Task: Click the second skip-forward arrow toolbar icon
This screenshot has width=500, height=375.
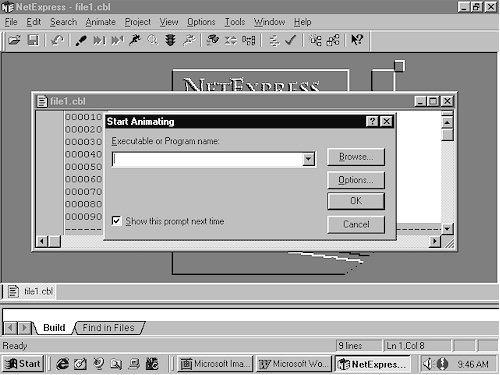Action: pos(117,40)
